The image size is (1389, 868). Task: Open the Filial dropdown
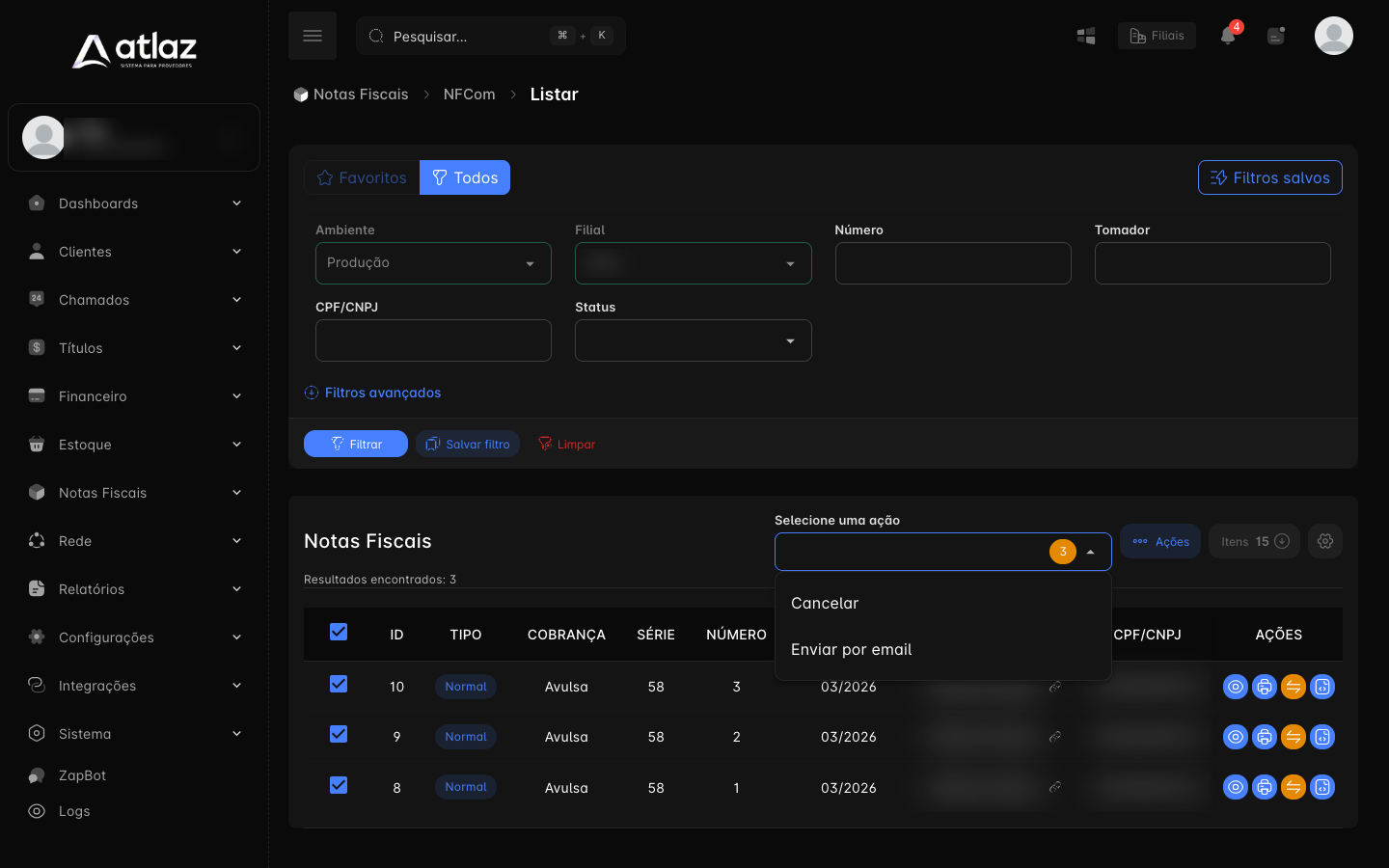(694, 263)
